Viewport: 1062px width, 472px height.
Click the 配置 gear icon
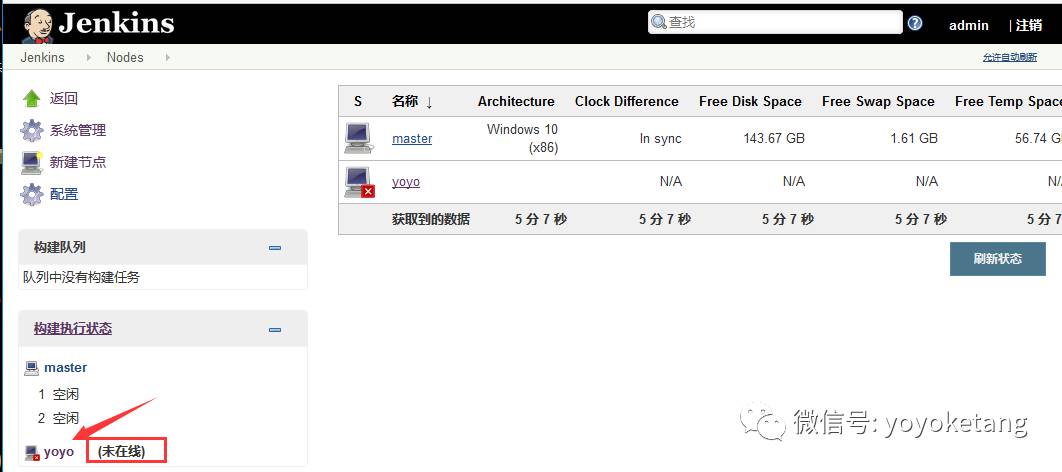pos(32,194)
